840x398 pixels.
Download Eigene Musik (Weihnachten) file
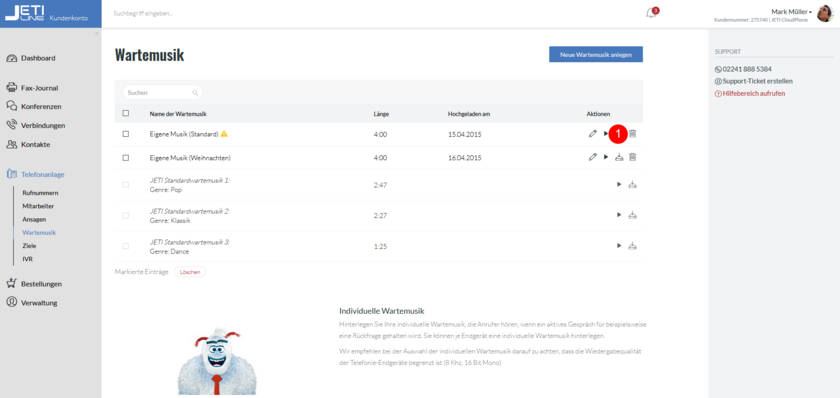pos(619,157)
